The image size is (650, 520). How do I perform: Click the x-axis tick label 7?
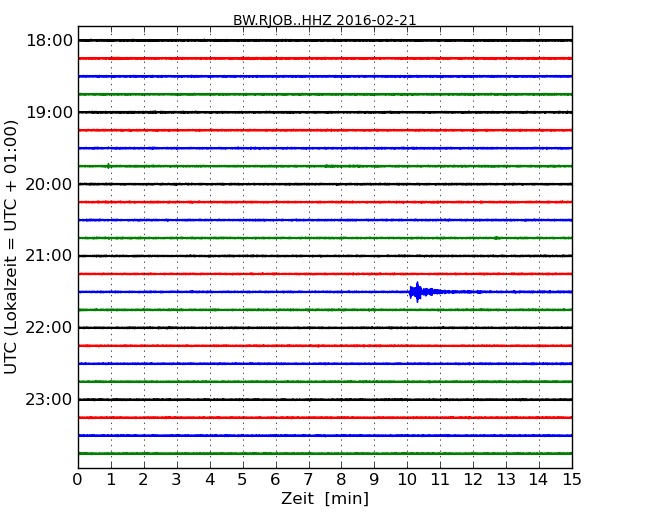coord(308,480)
